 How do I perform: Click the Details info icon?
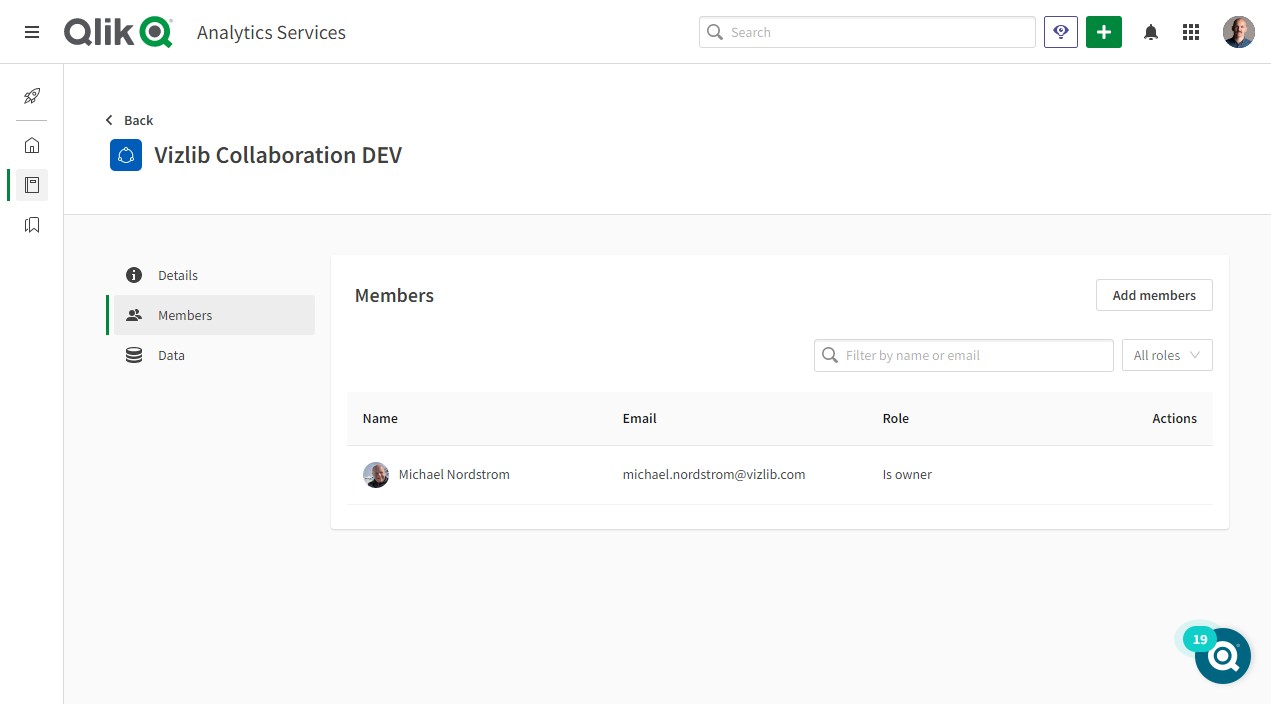134,275
